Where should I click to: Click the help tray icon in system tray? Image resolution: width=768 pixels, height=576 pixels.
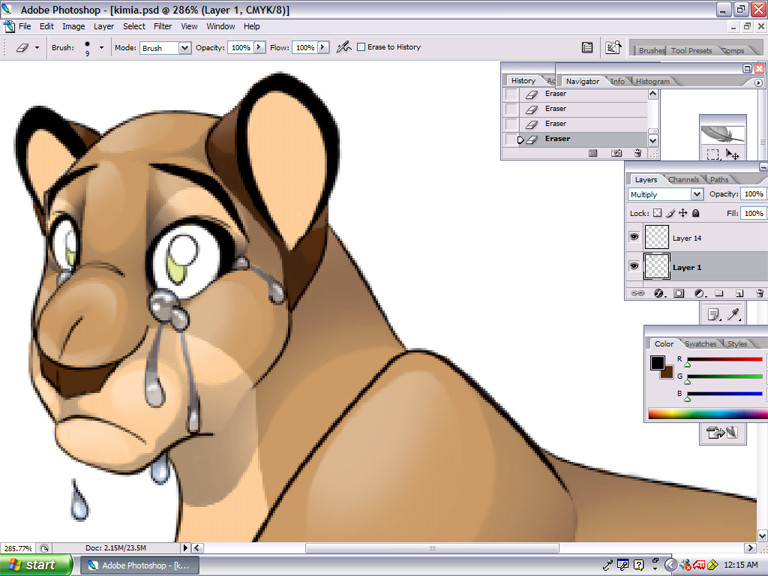click(639, 565)
